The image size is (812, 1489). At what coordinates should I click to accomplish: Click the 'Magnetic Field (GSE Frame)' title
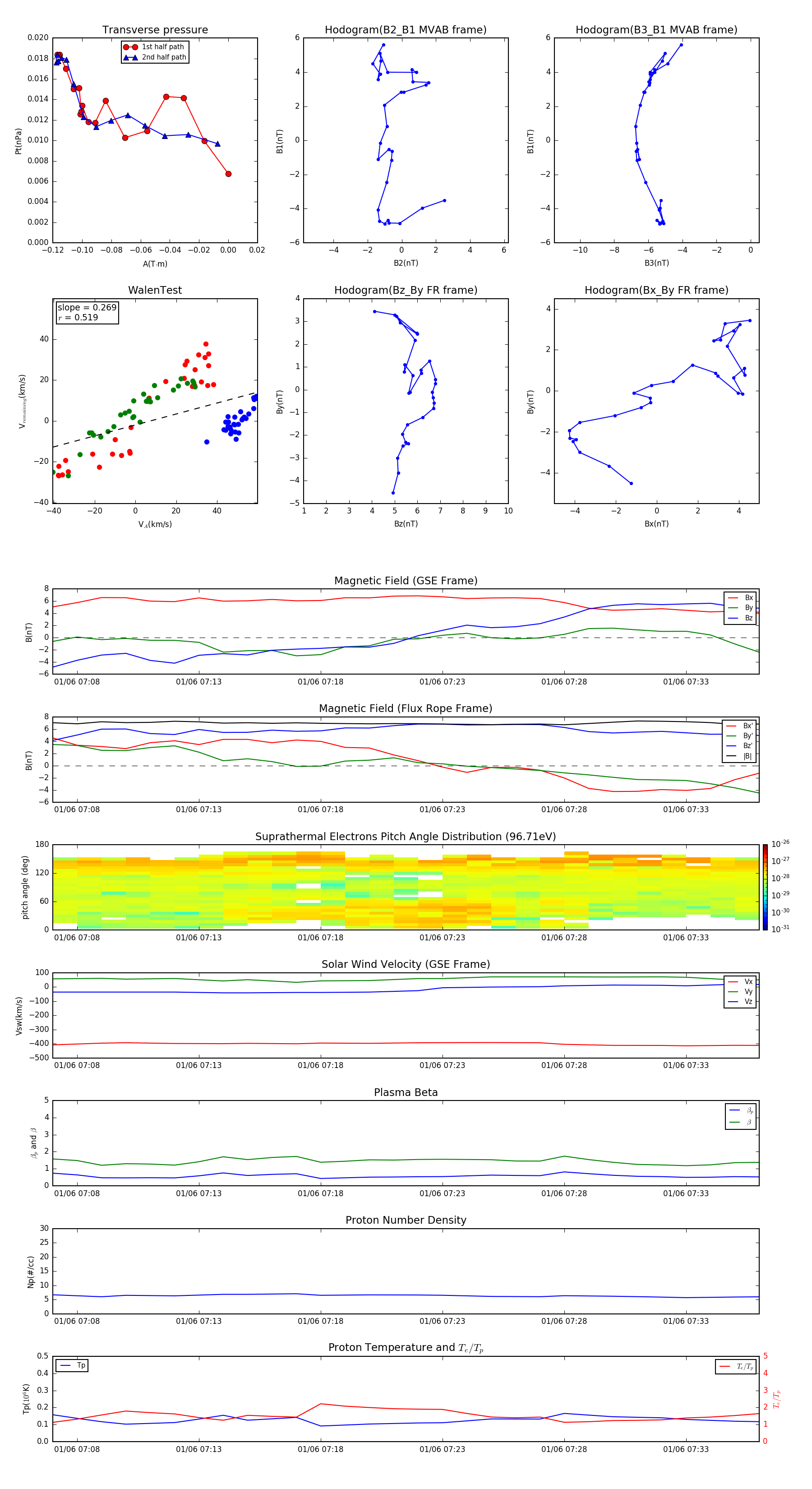tap(406, 581)
